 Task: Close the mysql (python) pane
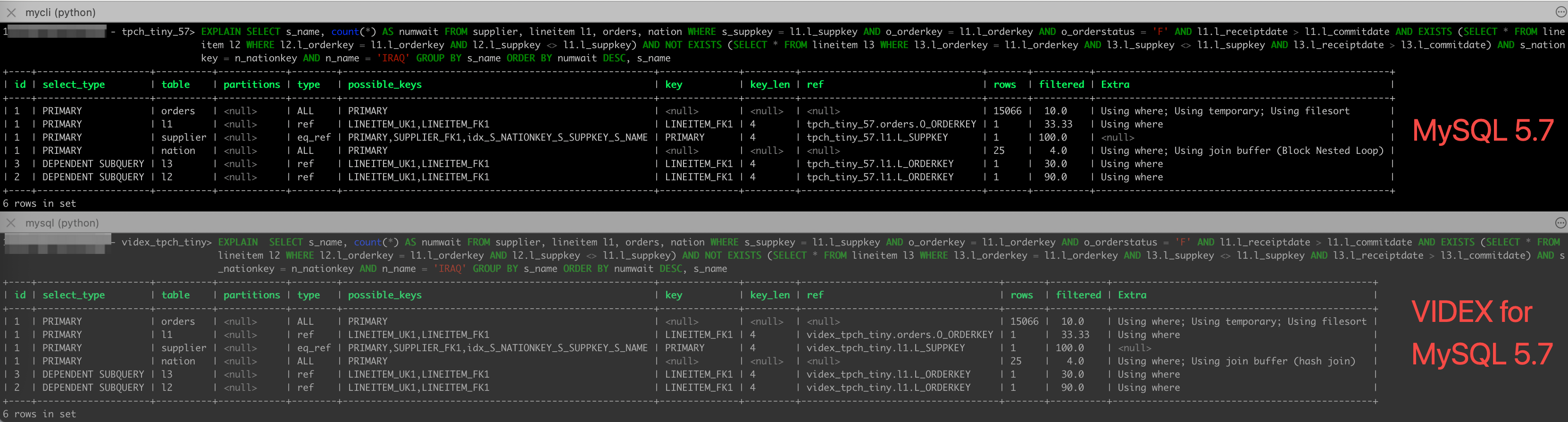(11, 223)
